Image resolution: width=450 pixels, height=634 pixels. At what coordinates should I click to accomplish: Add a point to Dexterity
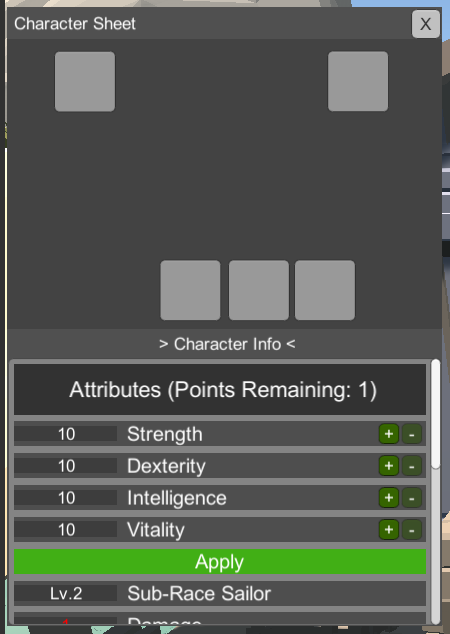click(389, 466)
